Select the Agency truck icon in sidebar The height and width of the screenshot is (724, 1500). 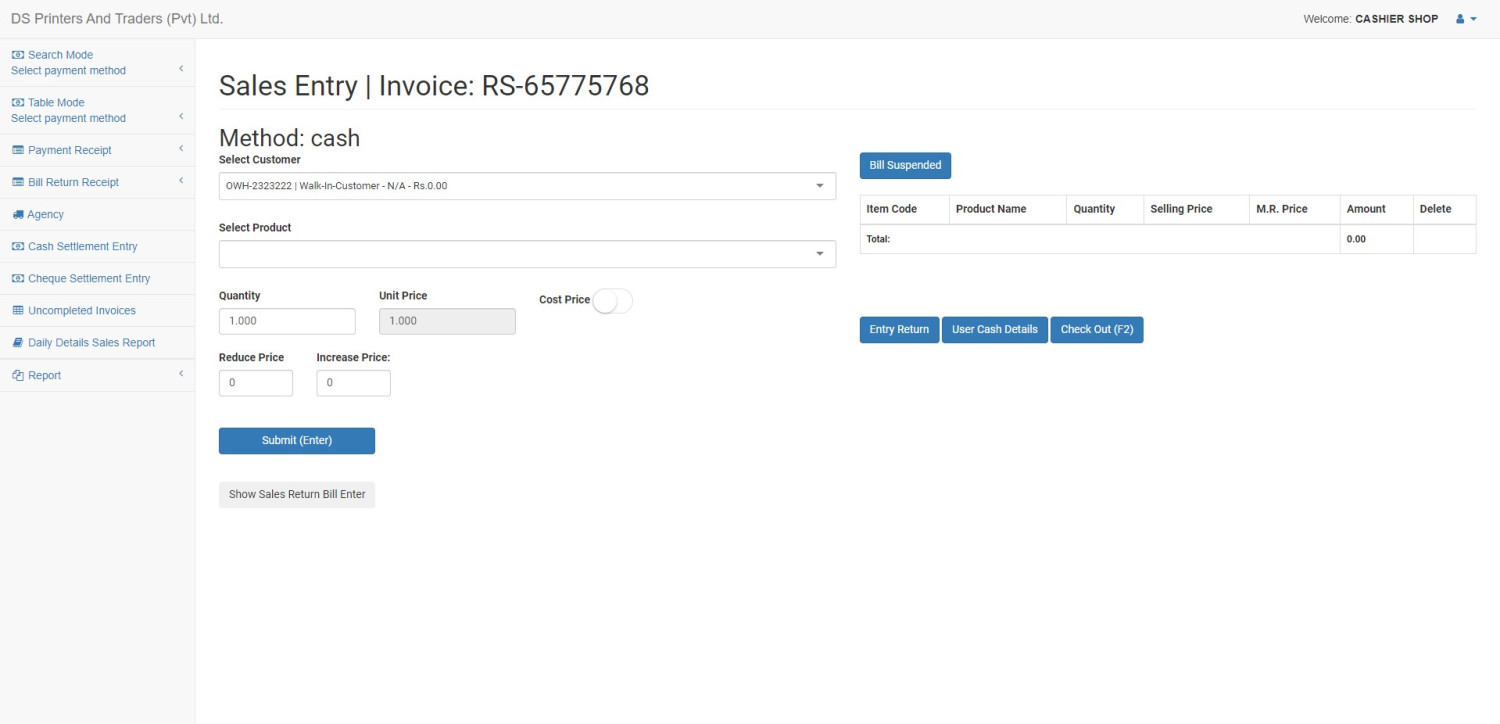(x=16, y=214)
